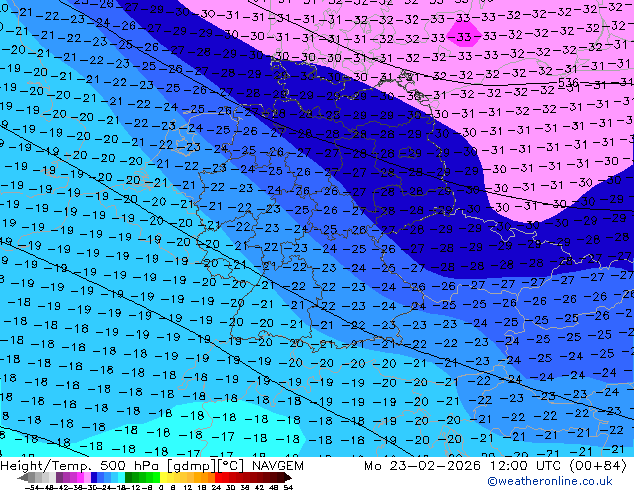
Task: Click the -54 legend scale value
Action: pos(32,487)
